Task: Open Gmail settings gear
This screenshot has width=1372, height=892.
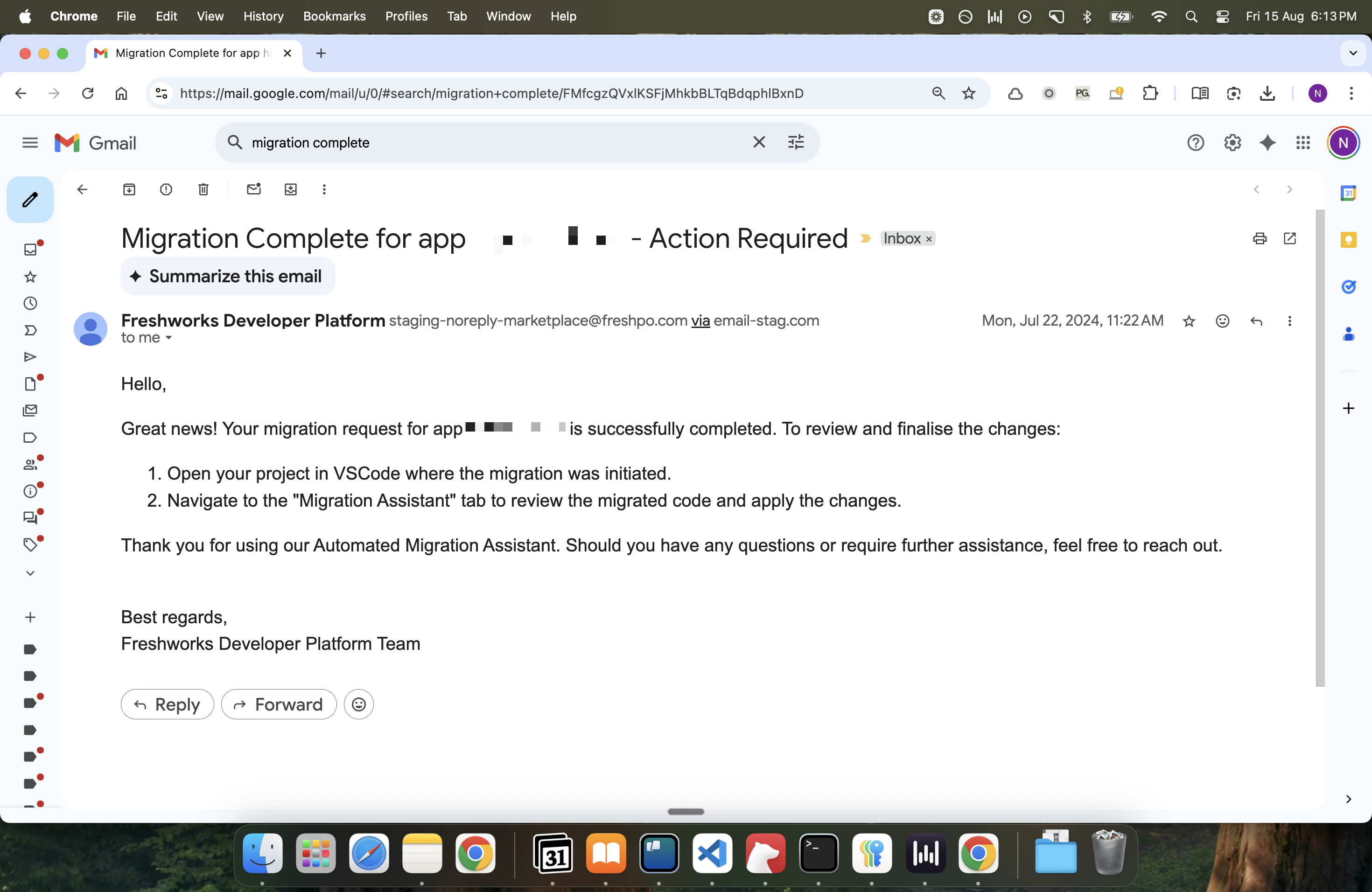Action: [1232, 142]
